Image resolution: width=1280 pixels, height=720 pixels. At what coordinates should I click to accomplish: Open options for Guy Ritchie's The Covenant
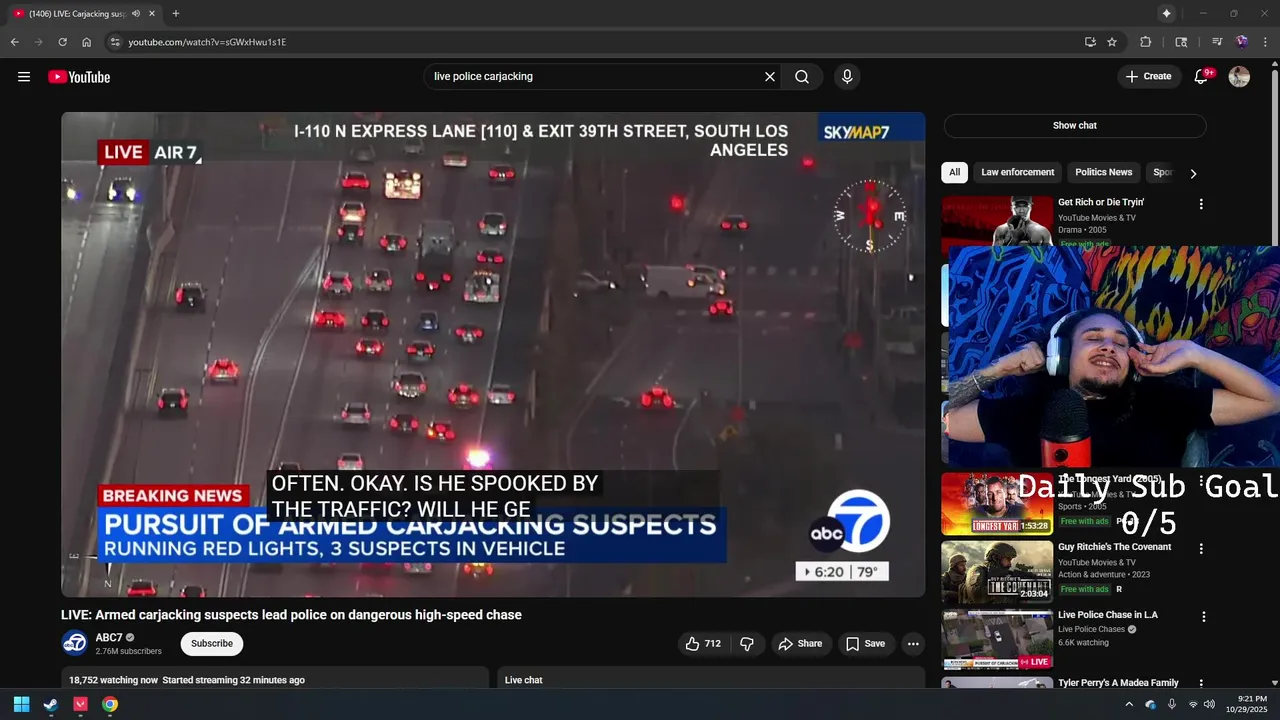1201,549
